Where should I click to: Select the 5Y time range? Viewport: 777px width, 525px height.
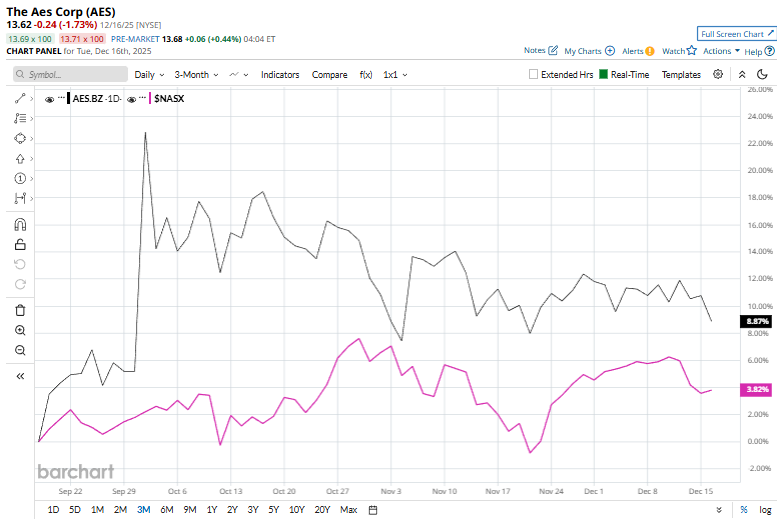274,510
